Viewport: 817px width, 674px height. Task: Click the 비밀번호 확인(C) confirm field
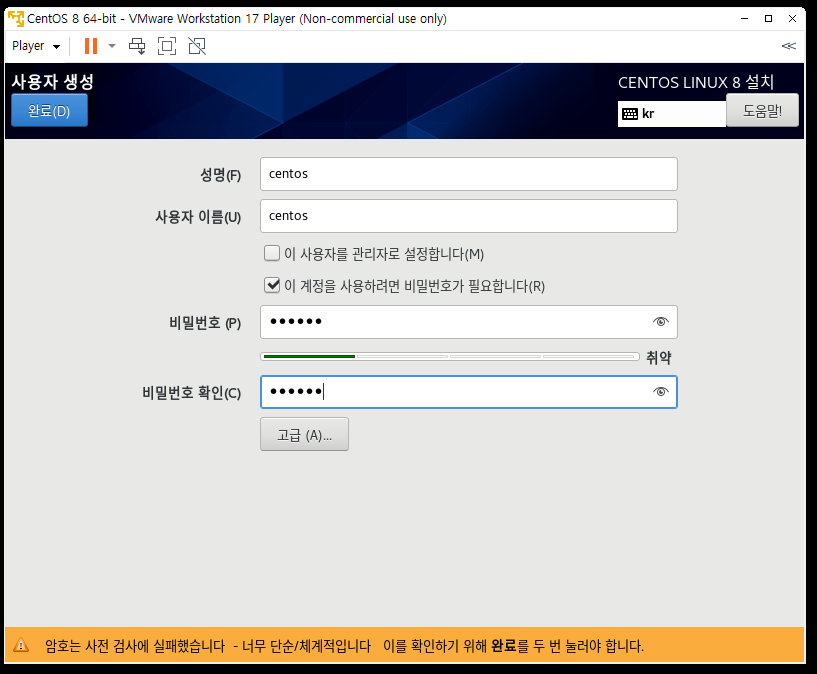tap(468, 392)
